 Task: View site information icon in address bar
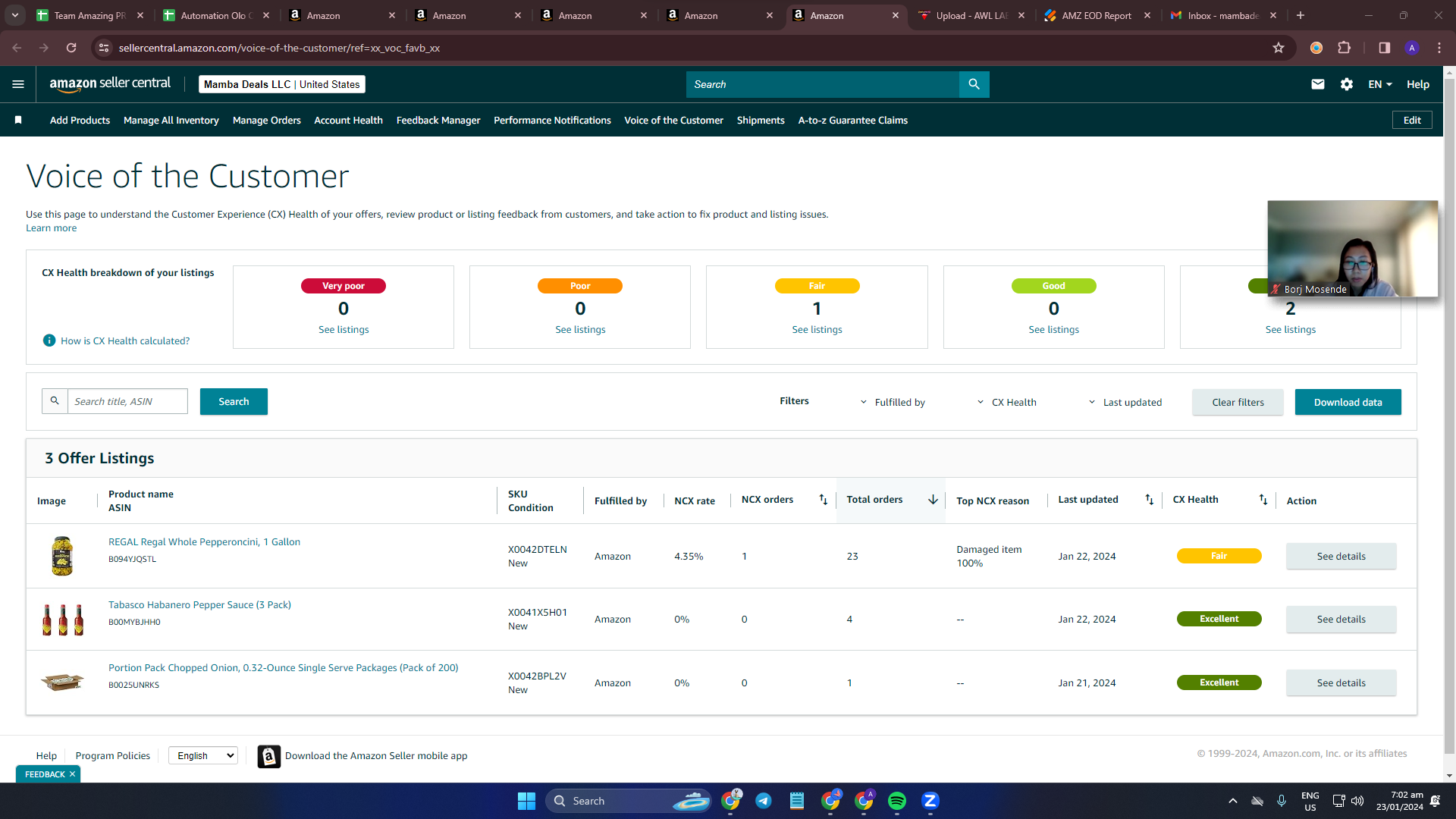104,48
